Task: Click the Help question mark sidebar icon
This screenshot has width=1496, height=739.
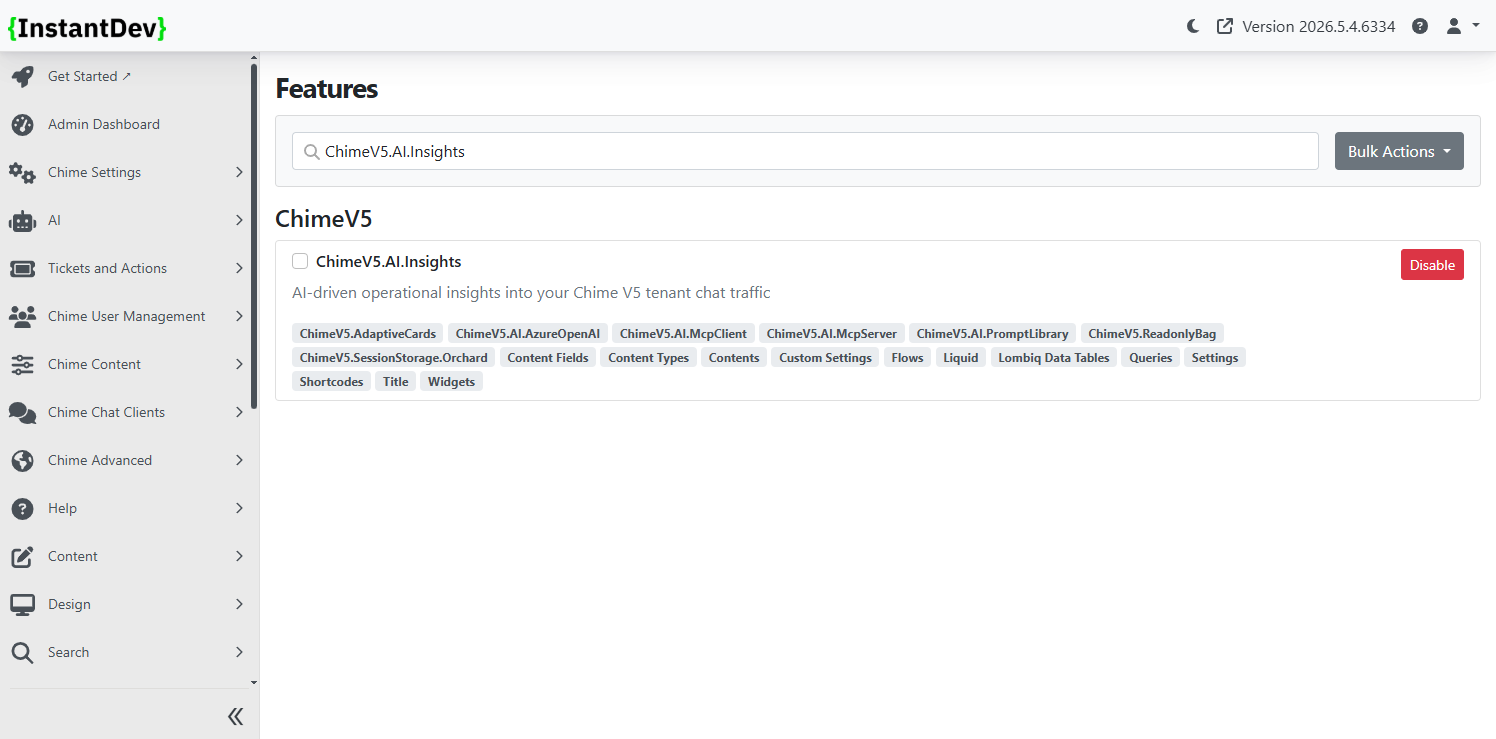Action: 22,508
